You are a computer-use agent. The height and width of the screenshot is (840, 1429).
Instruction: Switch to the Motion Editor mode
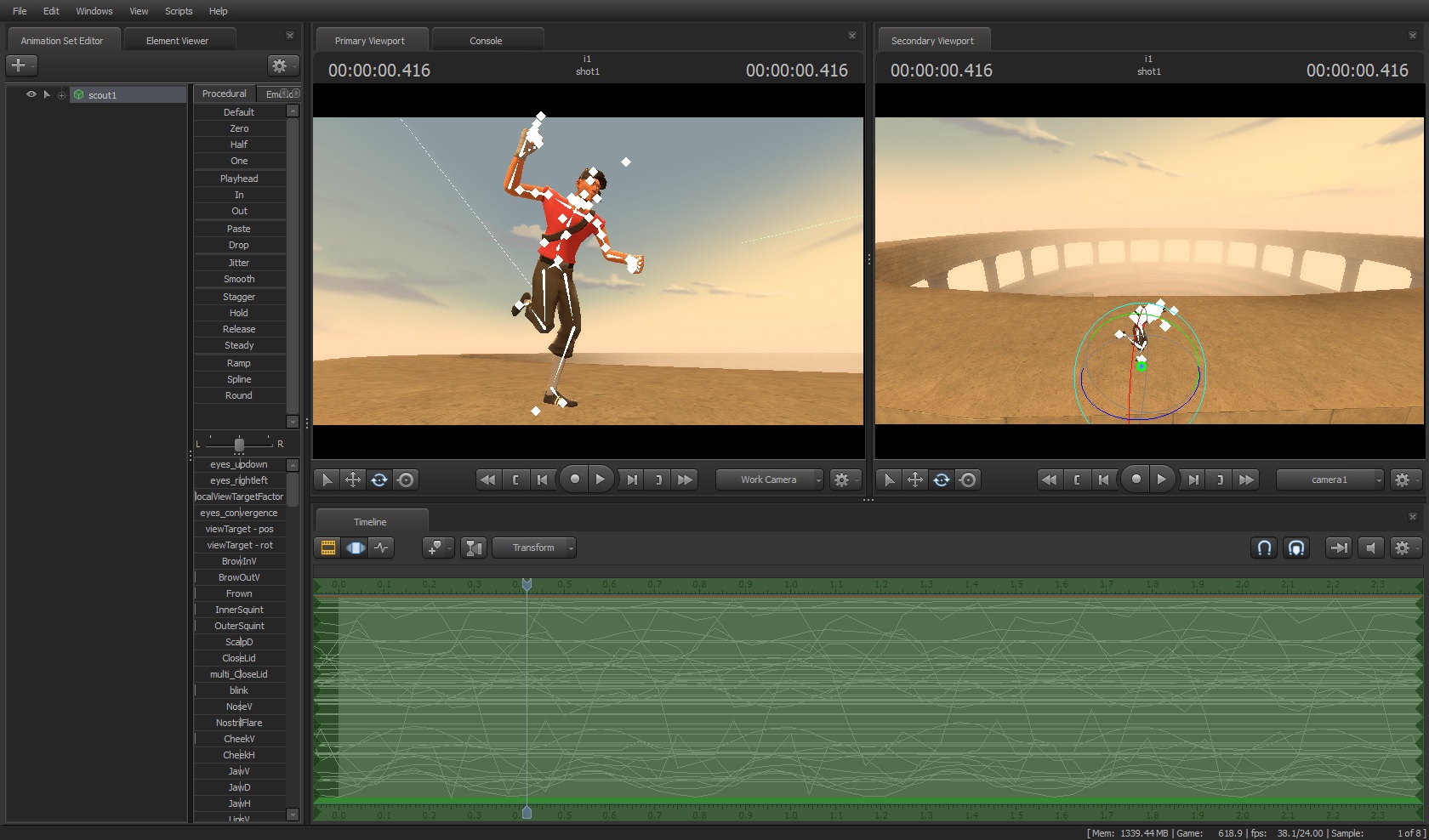pyautogui.click(x=355, y=548)
